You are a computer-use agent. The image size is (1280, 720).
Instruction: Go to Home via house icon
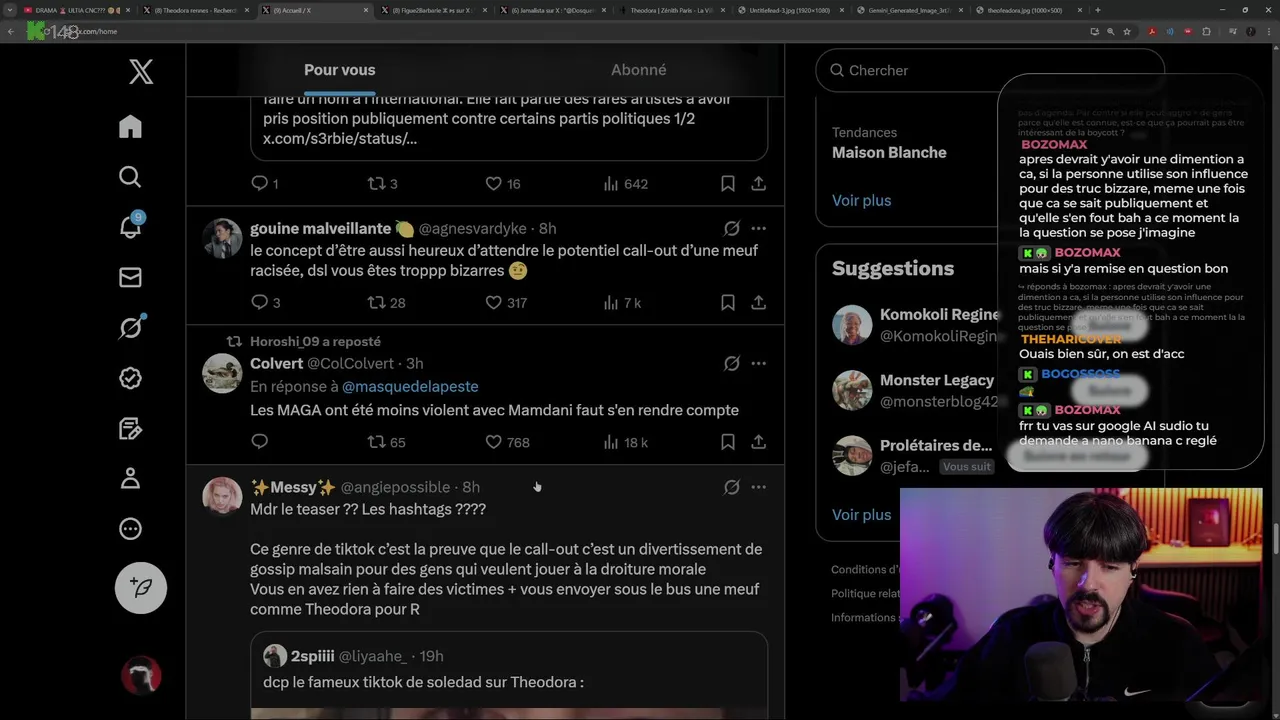(130, 127)
